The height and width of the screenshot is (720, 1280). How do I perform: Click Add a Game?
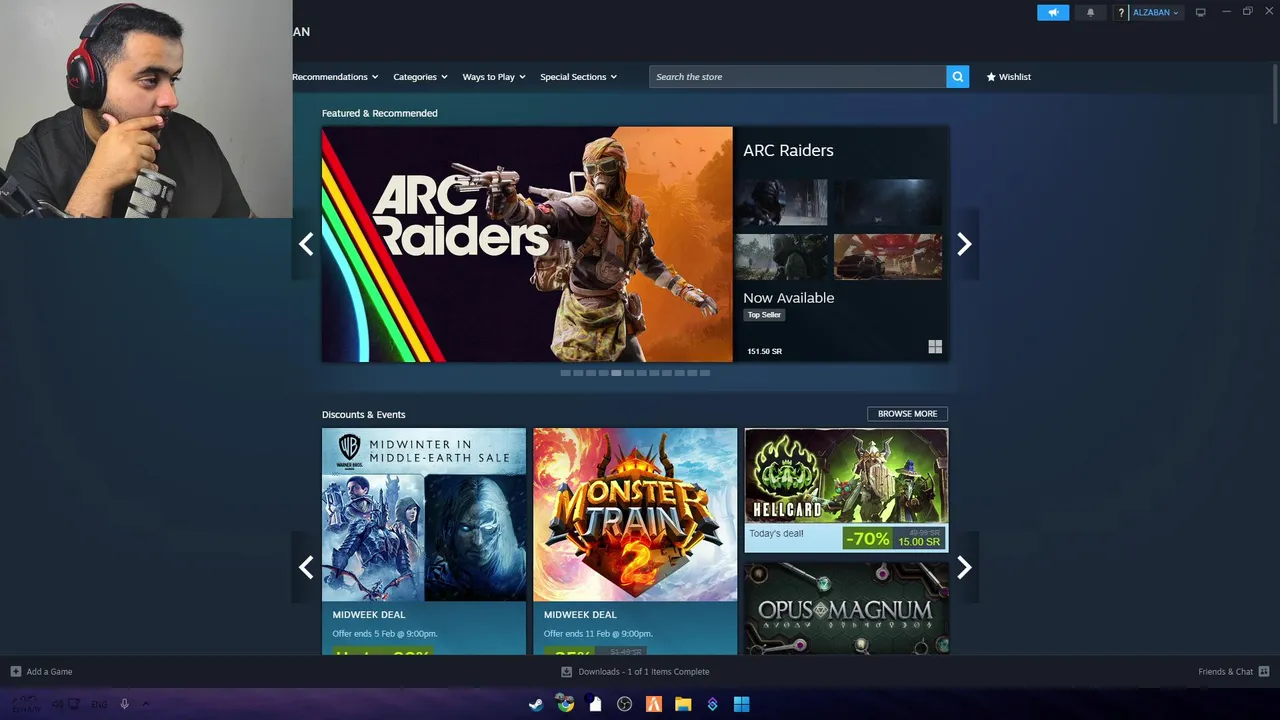49,672
